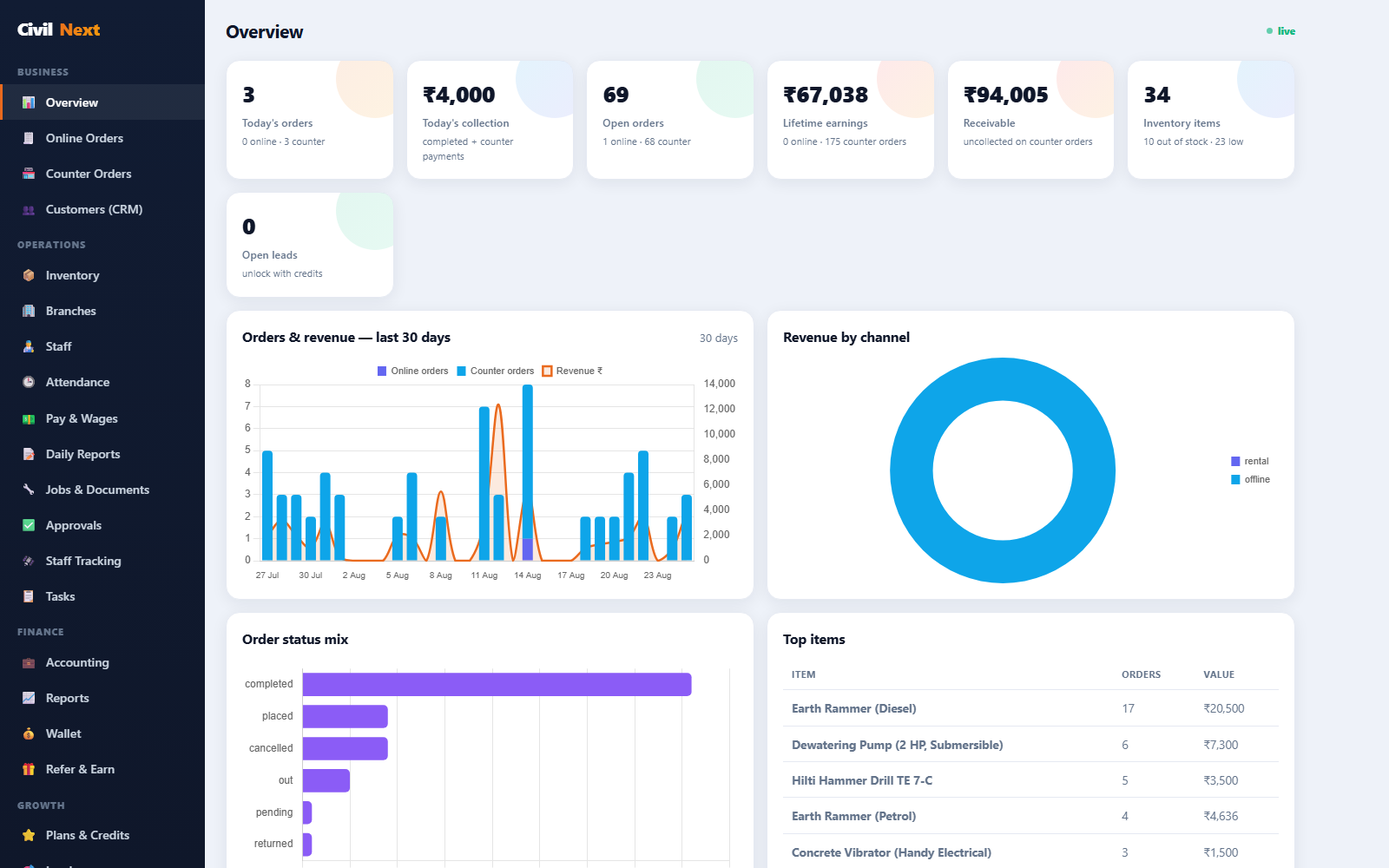This screenshot has height=868, width=1389.
Task: Navigate to Accounting
Action: [102, 662]
